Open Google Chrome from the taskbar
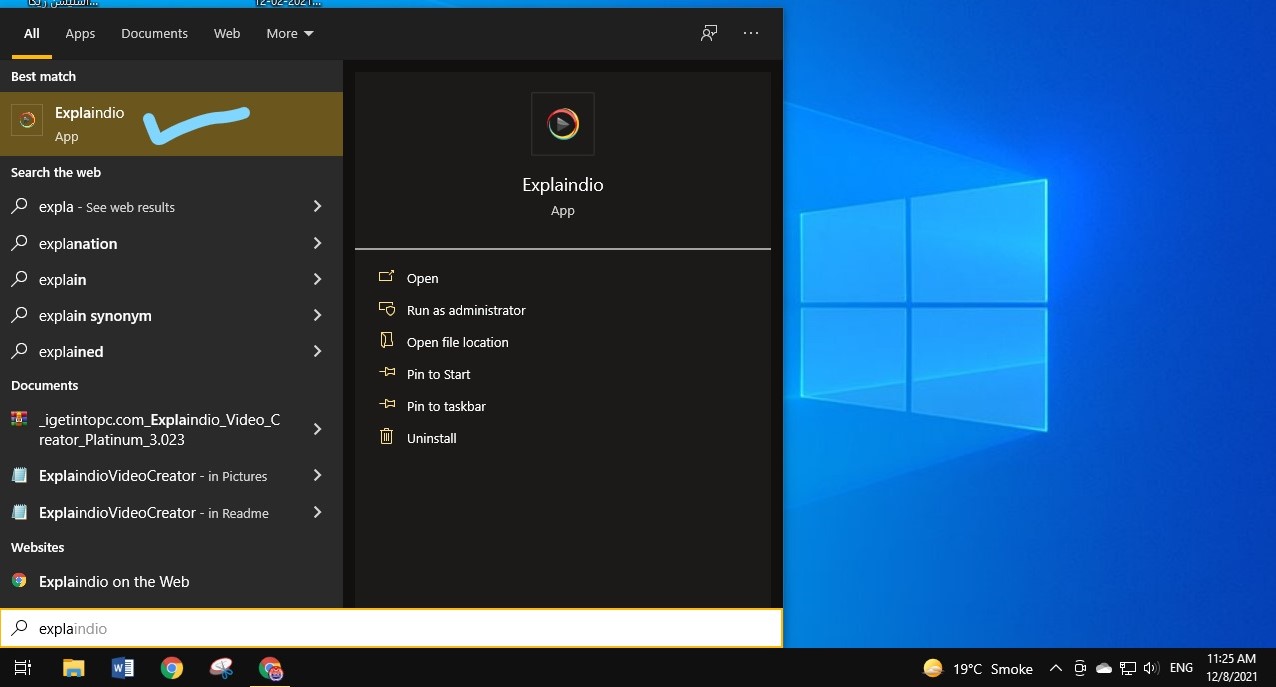This screenshot has height=687, width=1276. pyautogui.click(x=172, y=668)
